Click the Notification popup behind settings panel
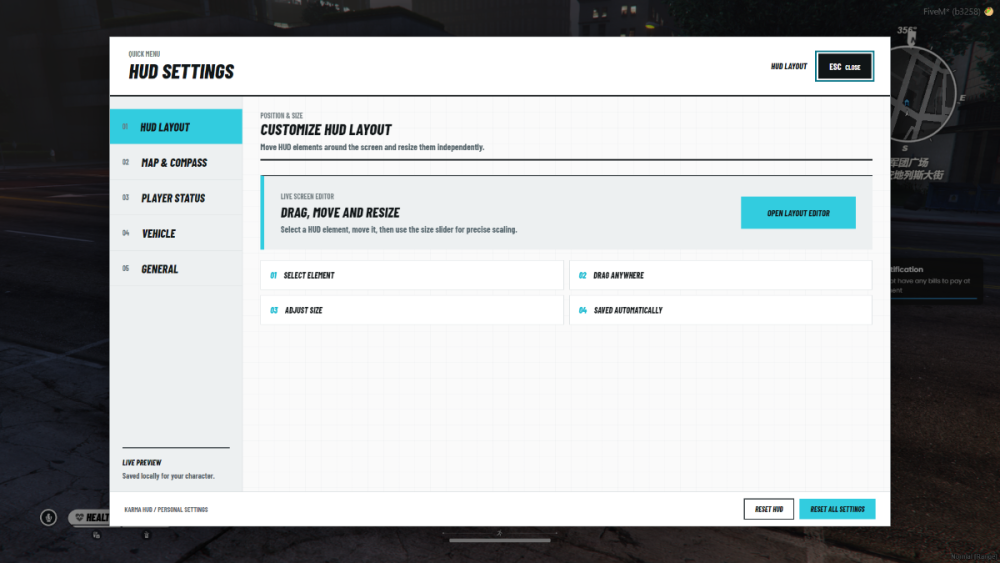This screenshot has height=563, width=1000. [x=935, y=279]
